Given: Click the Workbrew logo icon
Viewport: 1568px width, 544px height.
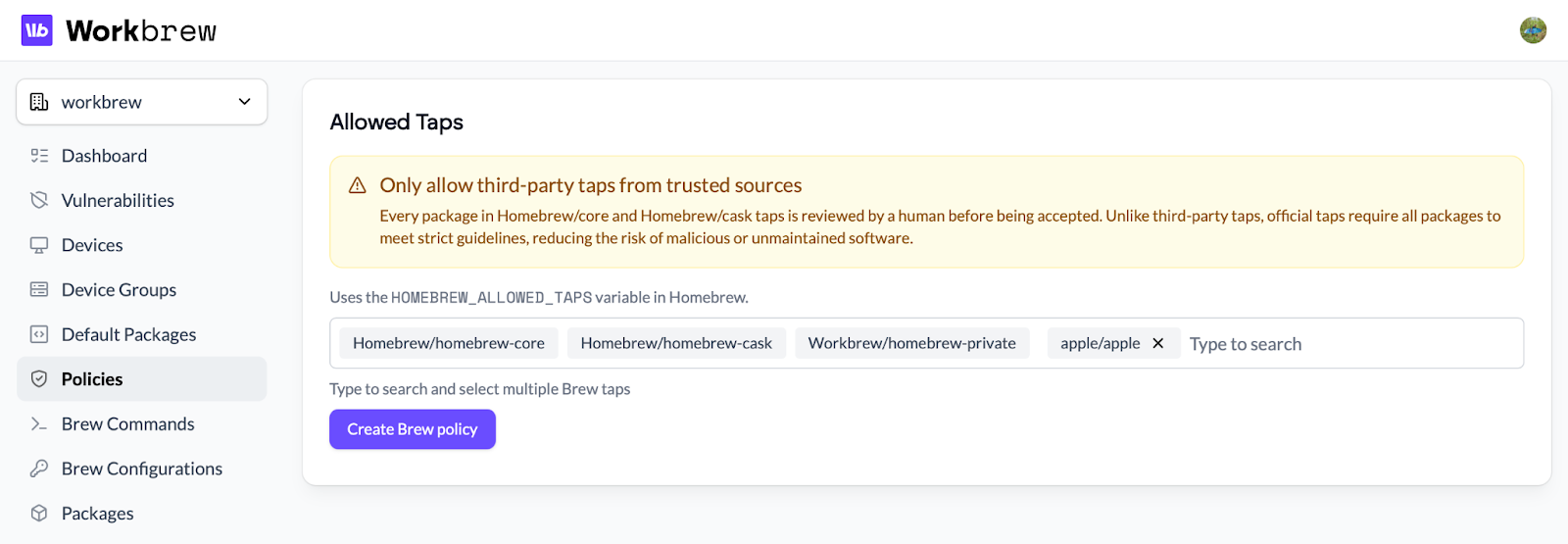Looking at the screenshot, I should click(x=37, y=30).
